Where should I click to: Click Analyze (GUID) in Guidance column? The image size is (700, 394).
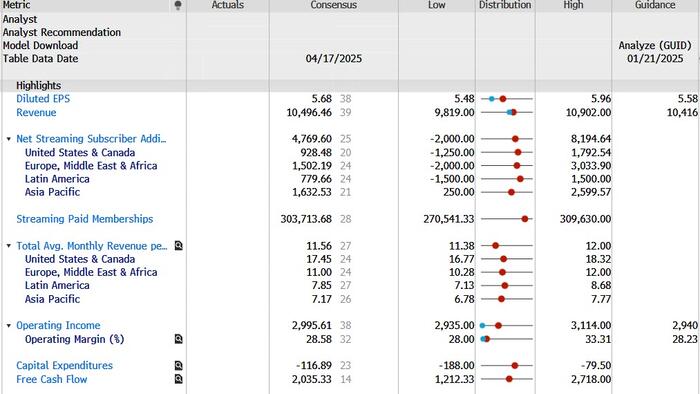655,46
